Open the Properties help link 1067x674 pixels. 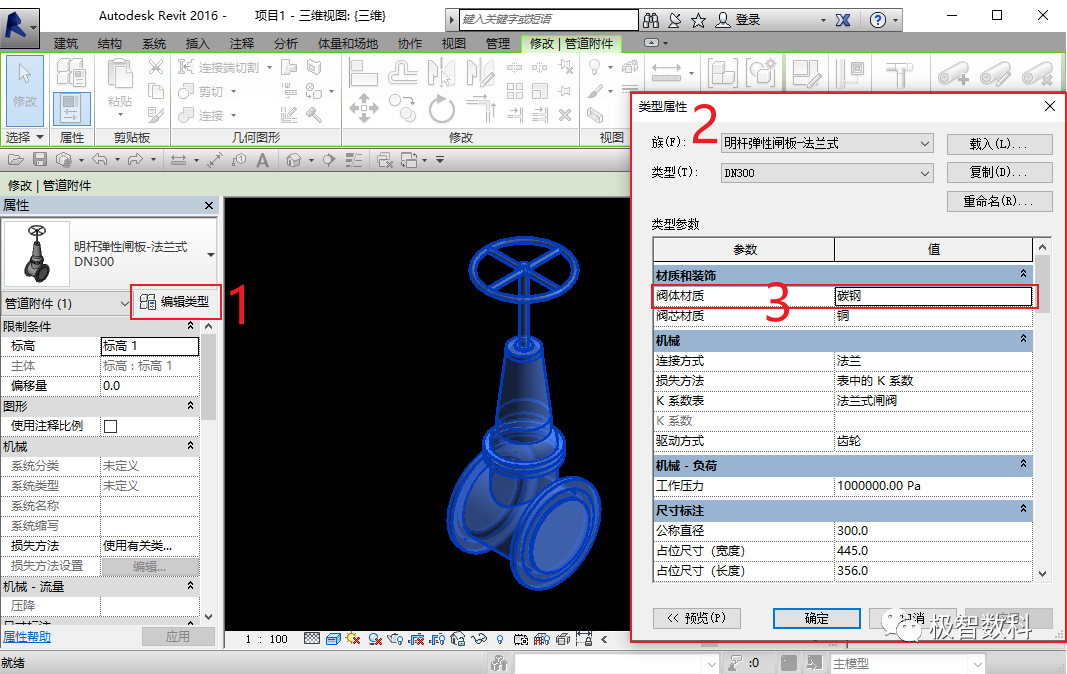27,637
